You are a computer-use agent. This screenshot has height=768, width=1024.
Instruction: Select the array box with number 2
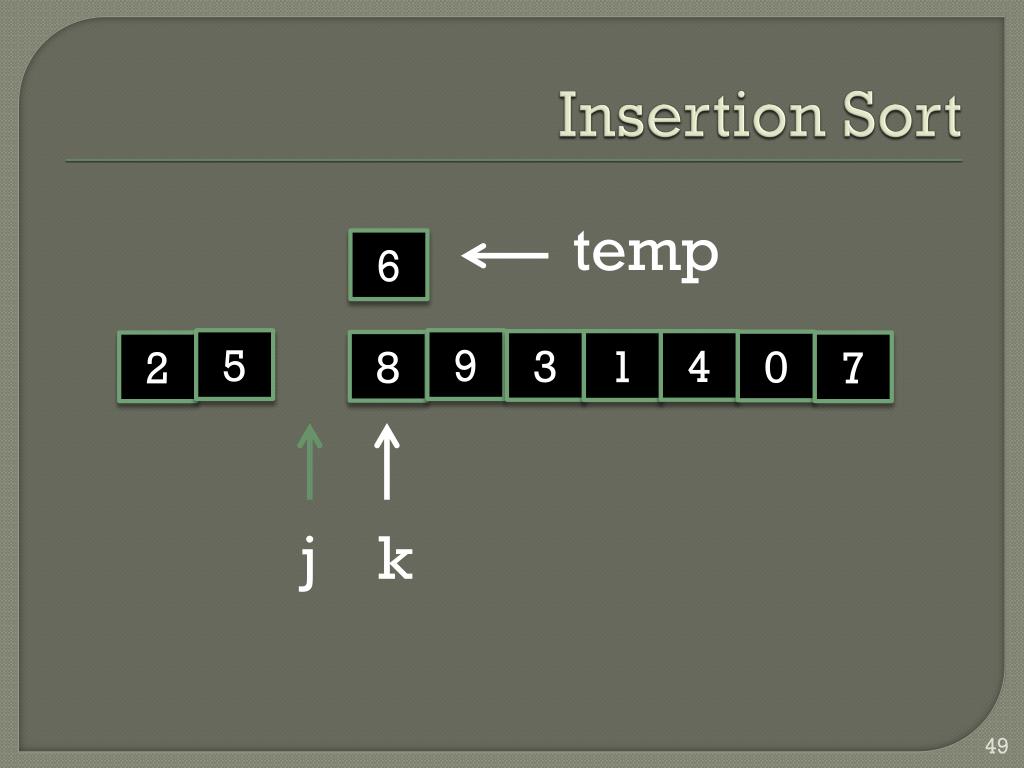click(x=157, y=367)
